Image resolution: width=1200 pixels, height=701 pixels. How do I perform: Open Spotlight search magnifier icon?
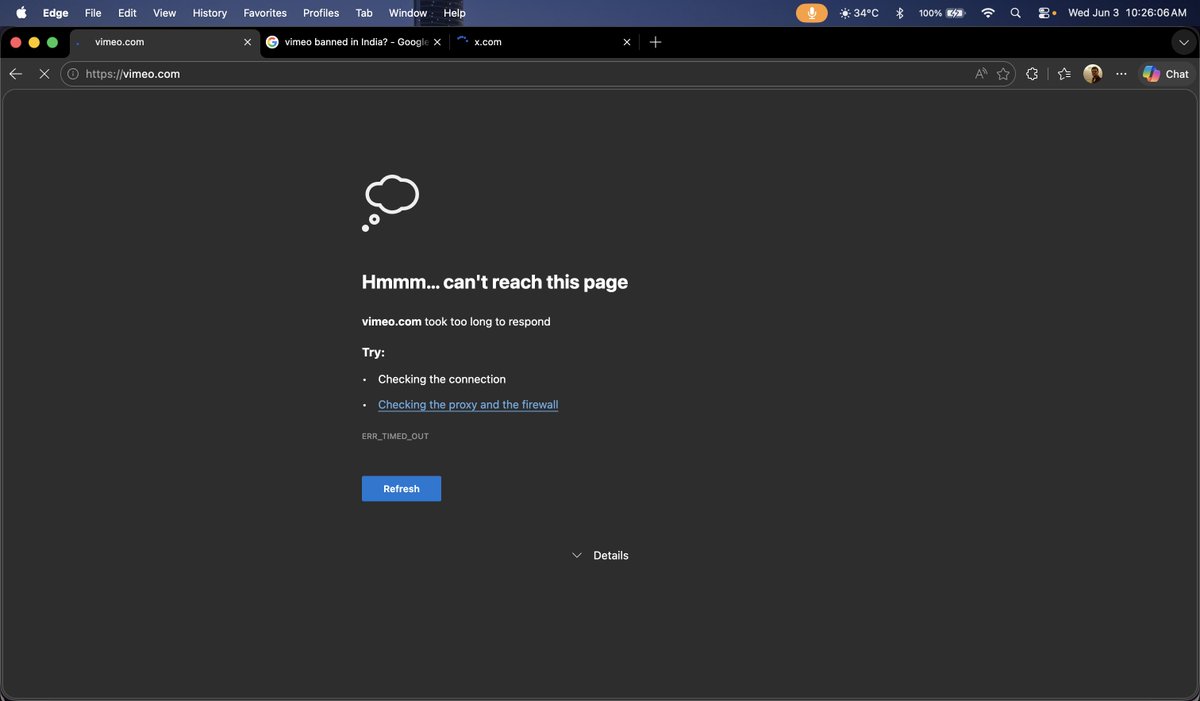pyautogui.click(x=1016, y=13)
